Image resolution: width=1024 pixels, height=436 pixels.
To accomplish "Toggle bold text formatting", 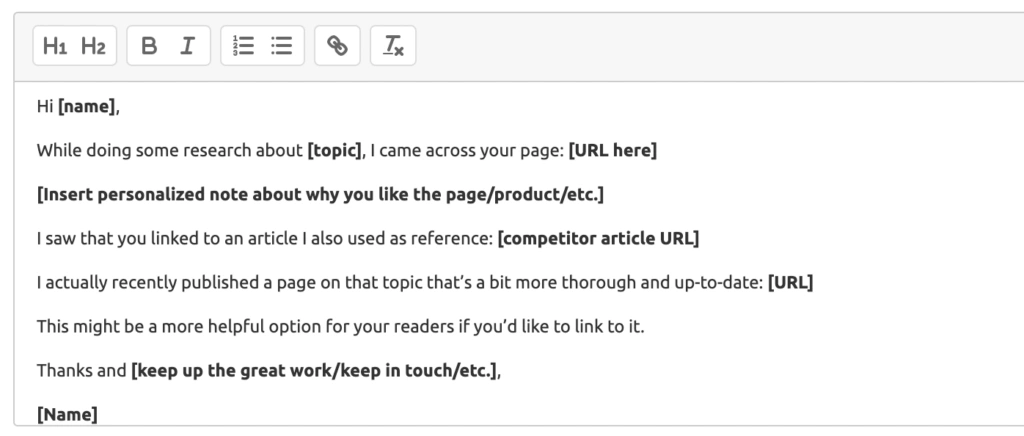I will (x=149, y=46).
